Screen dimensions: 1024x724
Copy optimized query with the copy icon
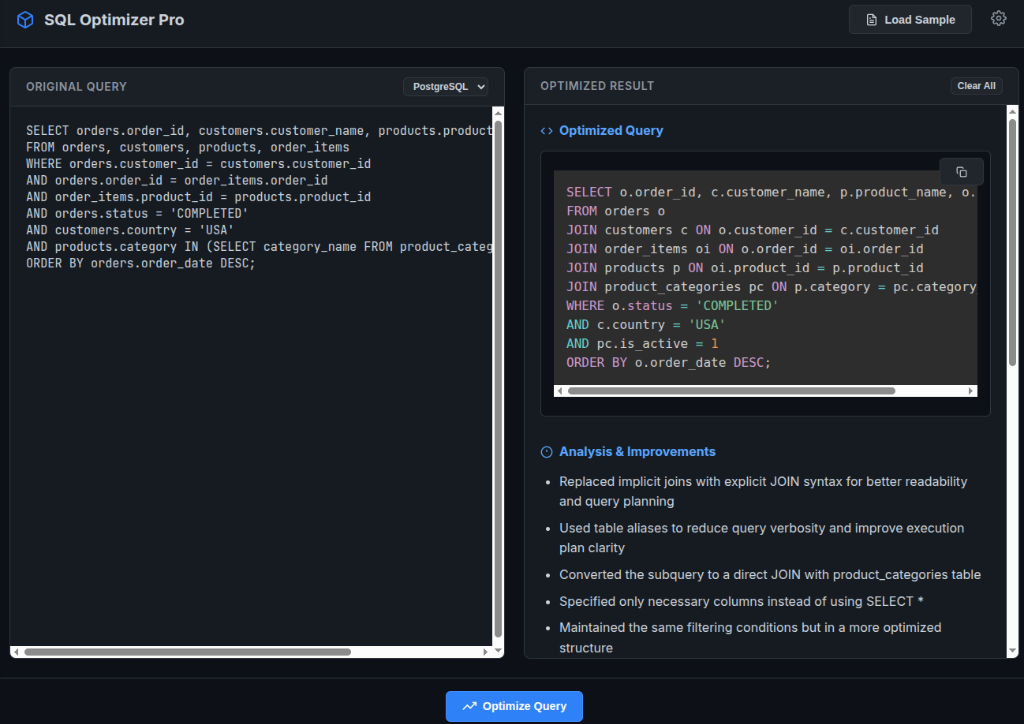tap(961, 172)
